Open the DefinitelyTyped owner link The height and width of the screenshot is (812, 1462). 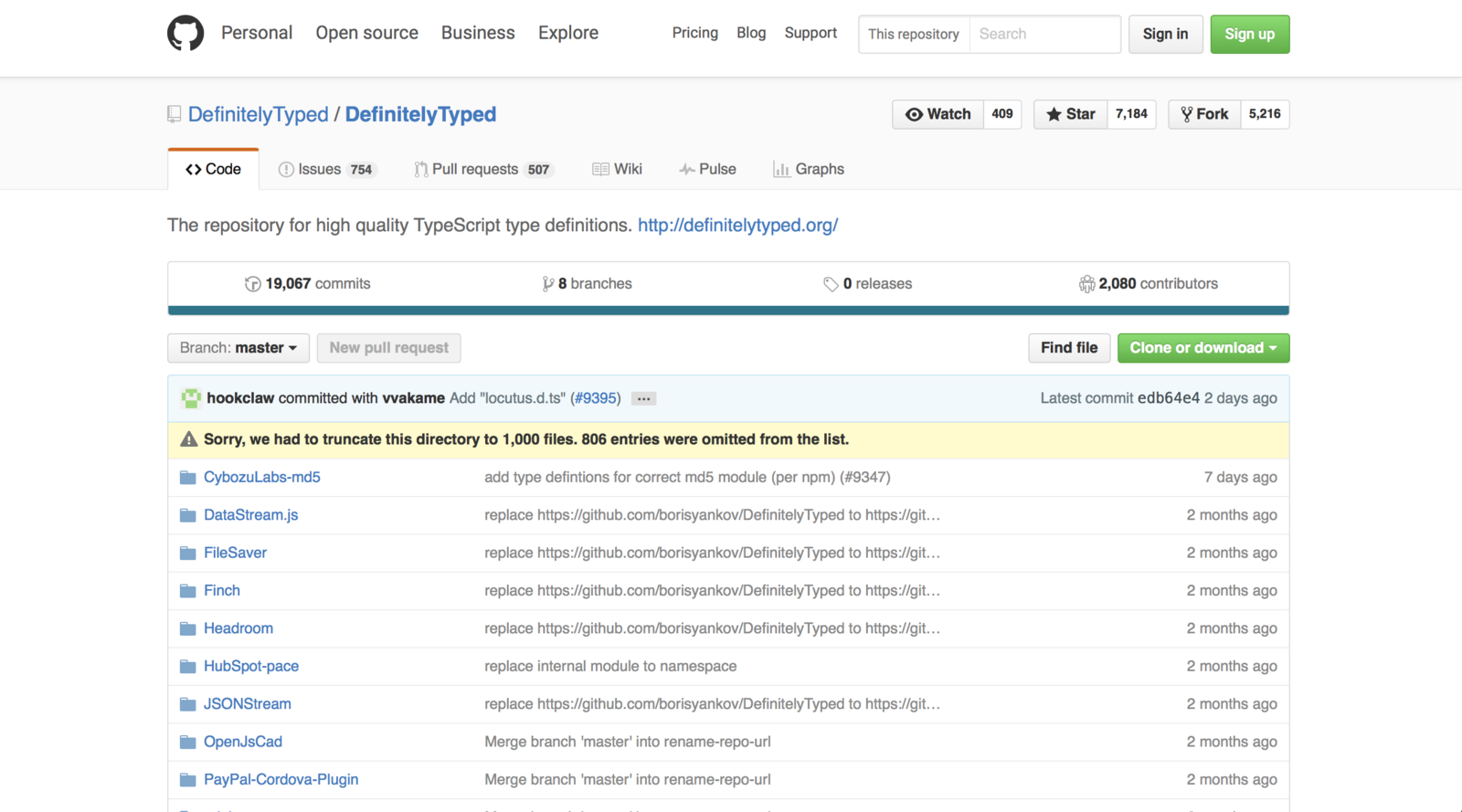pyautogui.click(x=259, y=114)
